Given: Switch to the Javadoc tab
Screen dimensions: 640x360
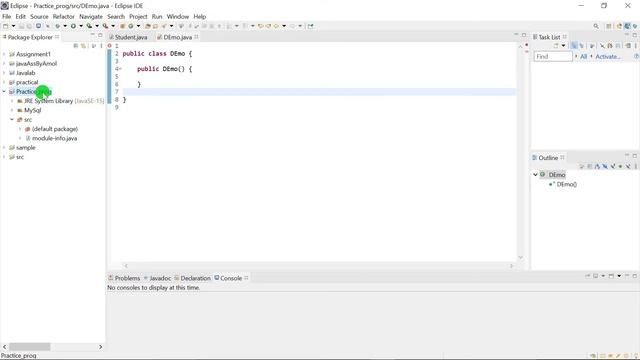Looking at the screenshot, I should (157, 278).
